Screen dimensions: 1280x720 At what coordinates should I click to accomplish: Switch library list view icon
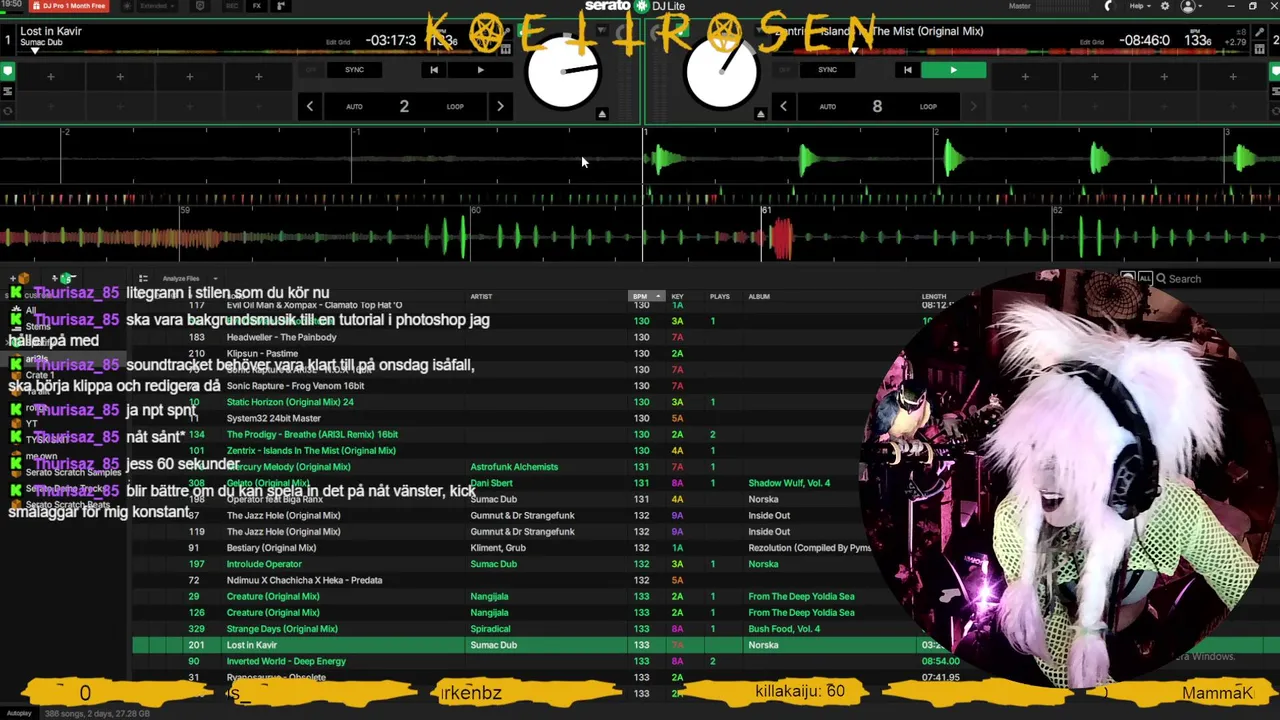pyautogui.click(x=143, y=279)
